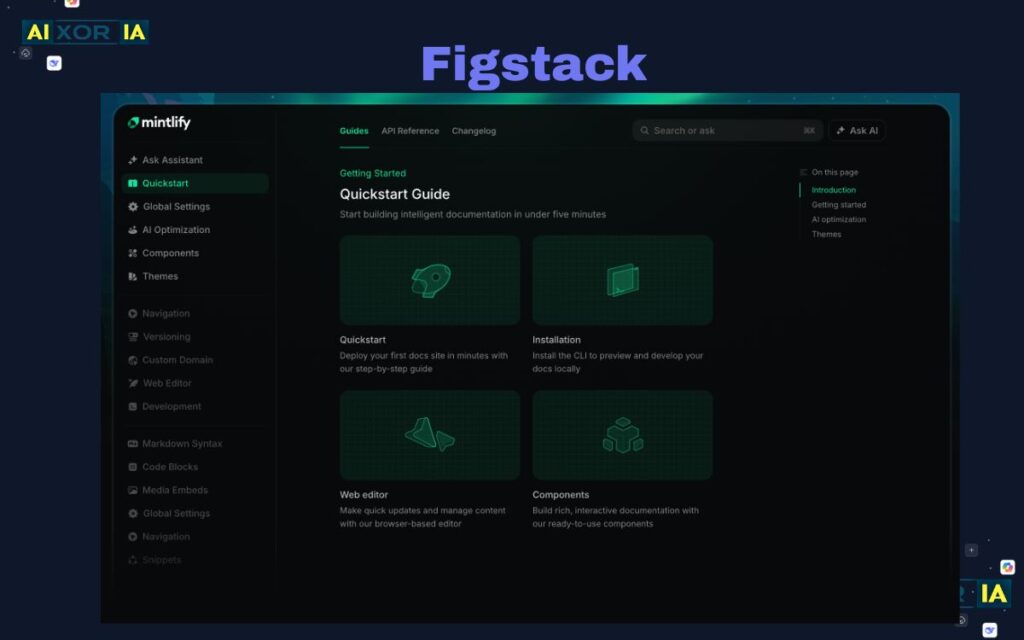
Task: Click the Themes sidebar icon
Action: (133, 276)
